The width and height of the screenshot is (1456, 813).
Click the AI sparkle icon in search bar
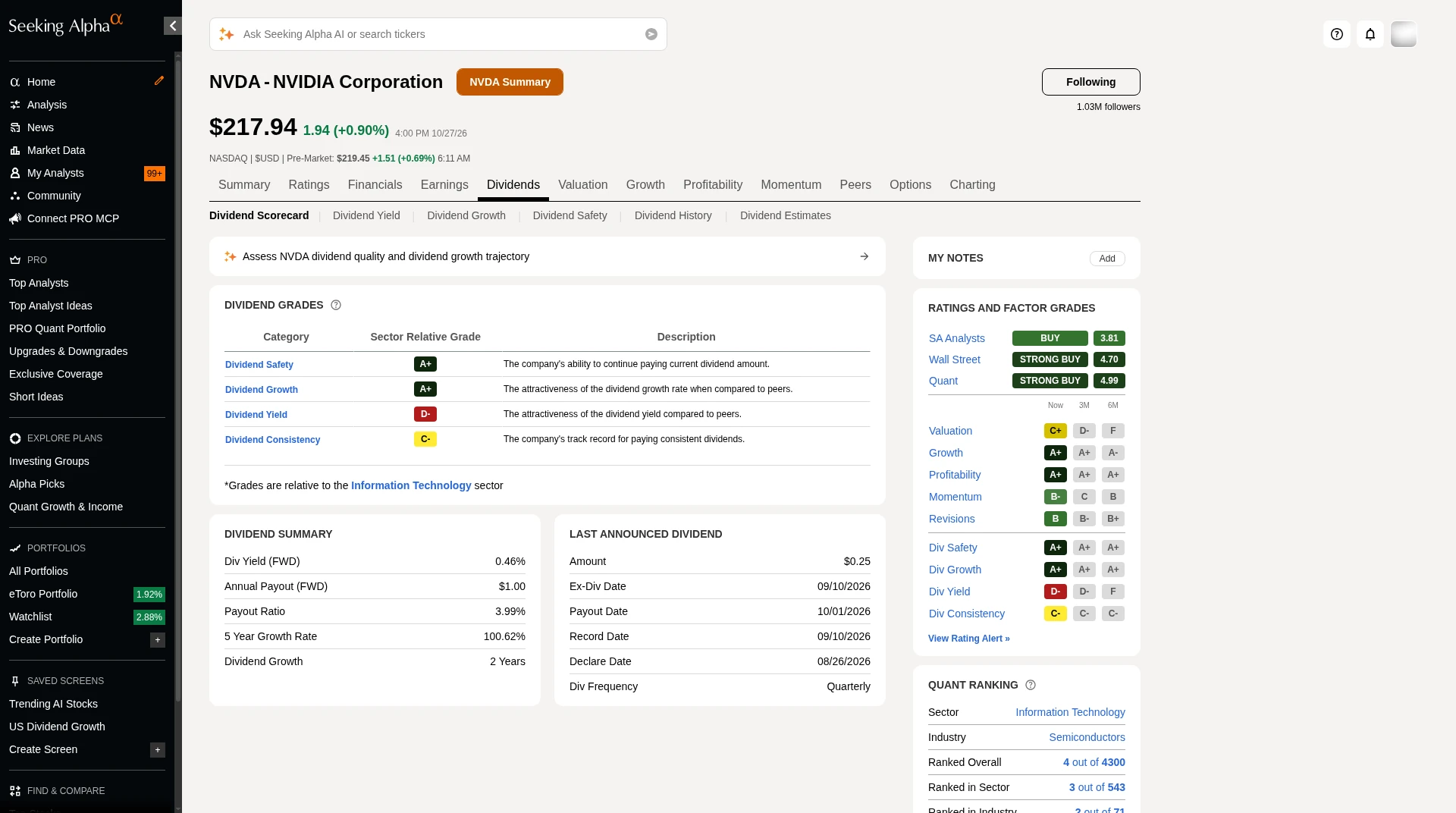(226, 34)
